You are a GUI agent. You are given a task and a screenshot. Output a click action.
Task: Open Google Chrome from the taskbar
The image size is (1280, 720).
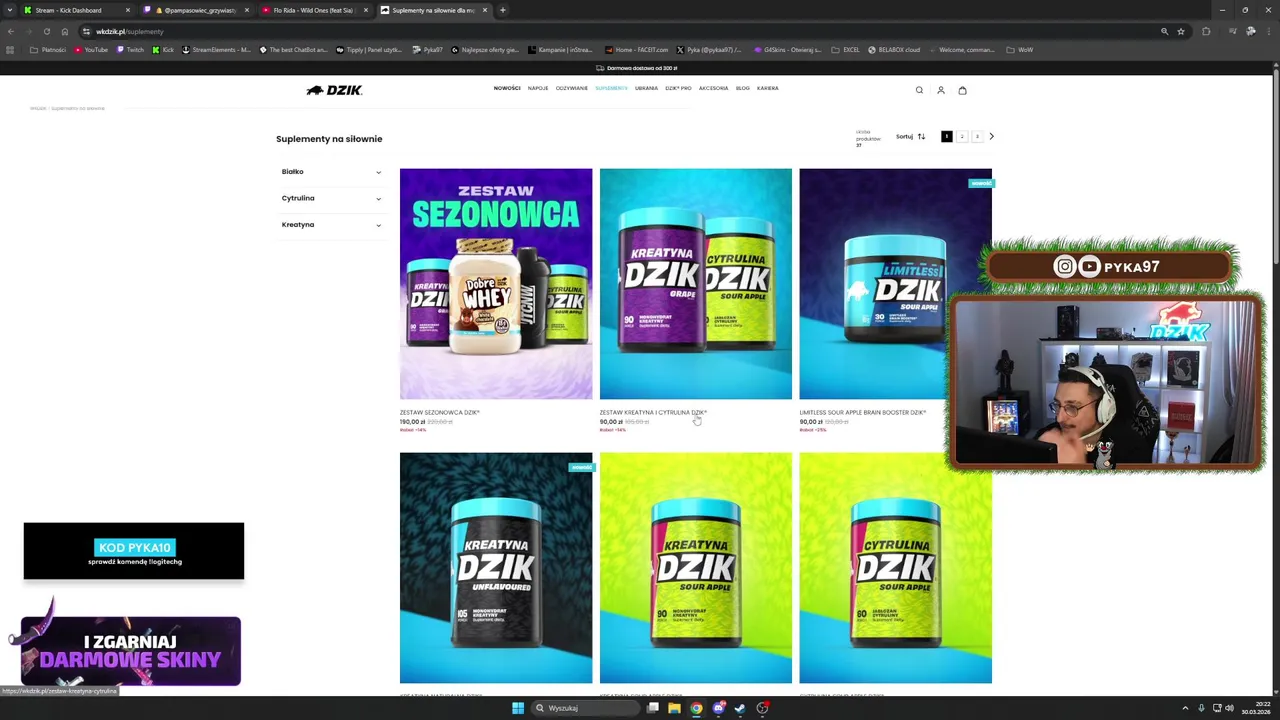click(x=696, y=708)
